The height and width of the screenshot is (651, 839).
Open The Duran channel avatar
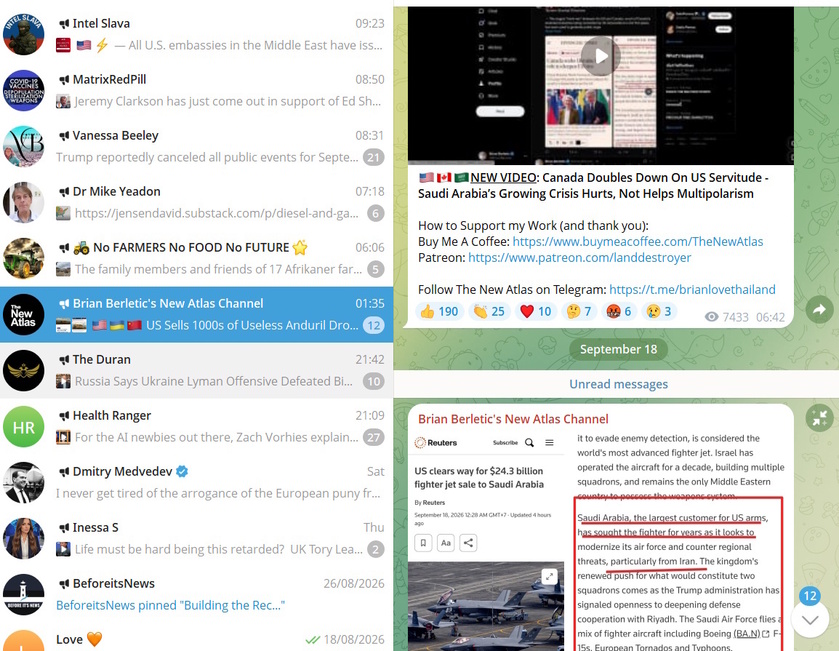(x=24, y=370)
